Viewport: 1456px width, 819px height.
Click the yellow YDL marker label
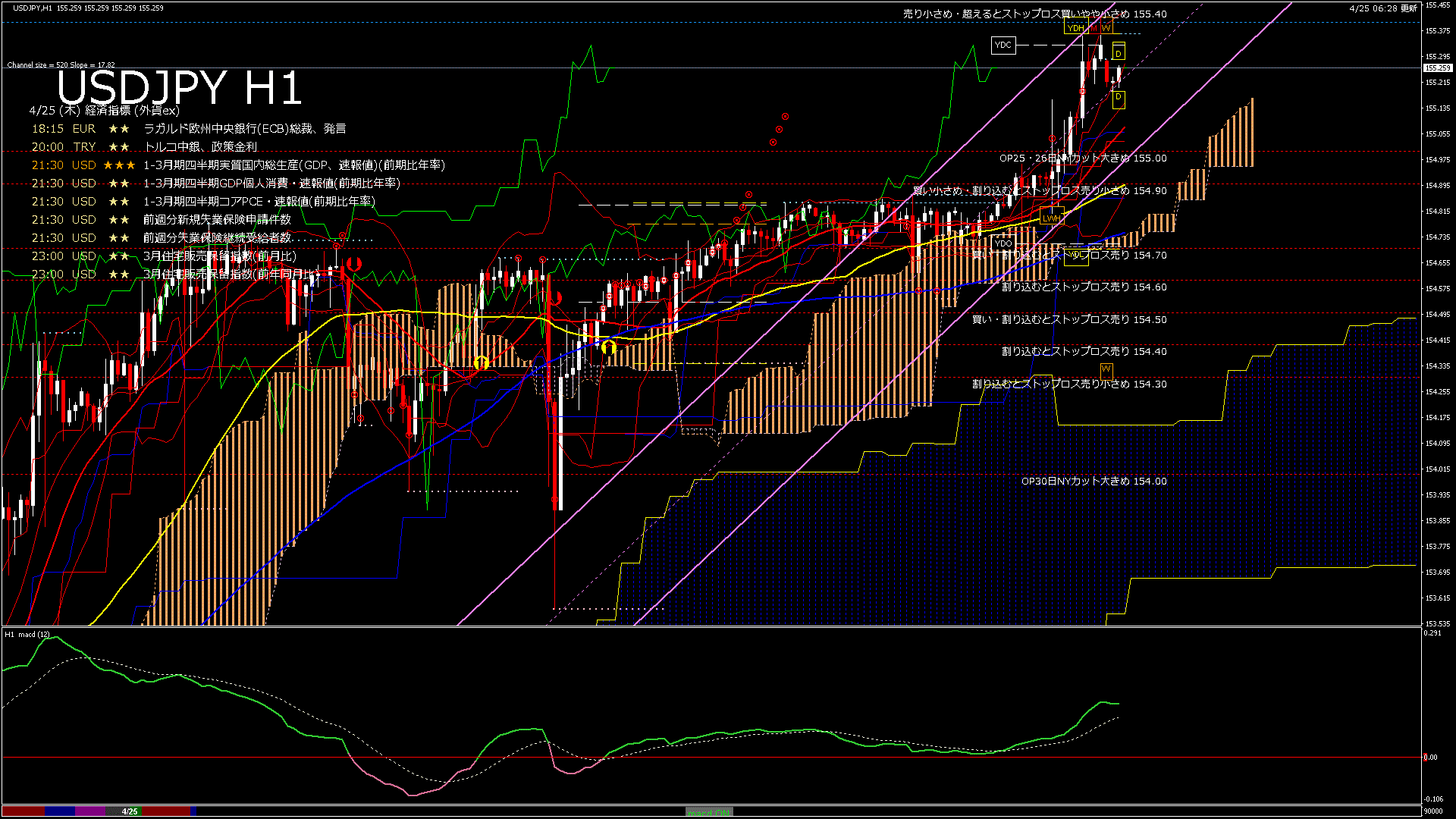tap(1075, 256)
